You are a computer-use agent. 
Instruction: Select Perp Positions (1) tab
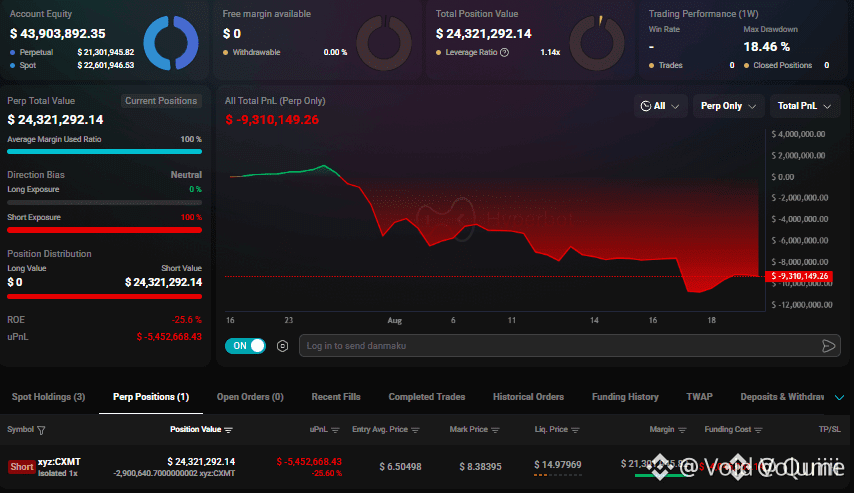tap(151, 397)
